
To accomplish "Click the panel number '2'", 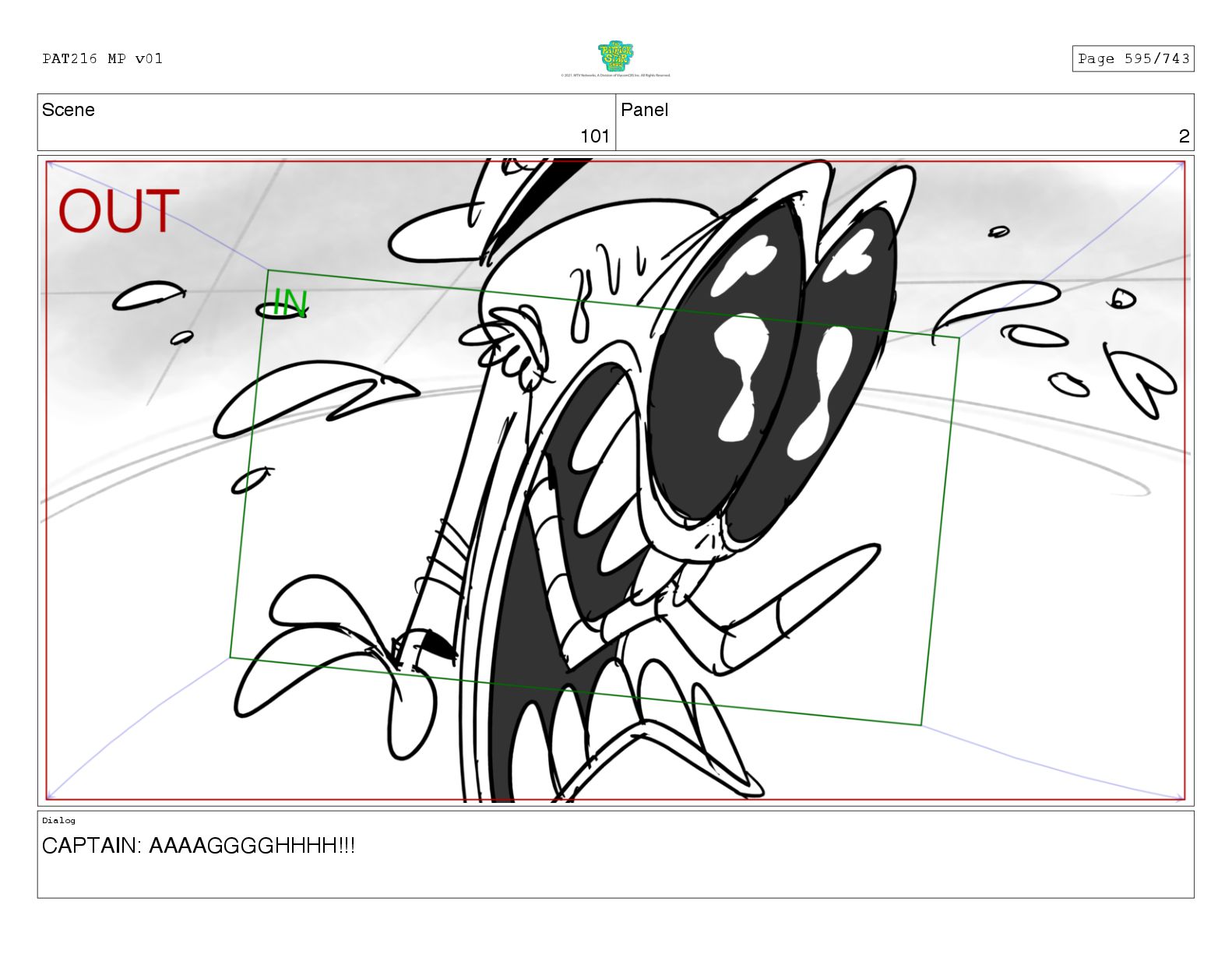I will tap(1184, 136).
